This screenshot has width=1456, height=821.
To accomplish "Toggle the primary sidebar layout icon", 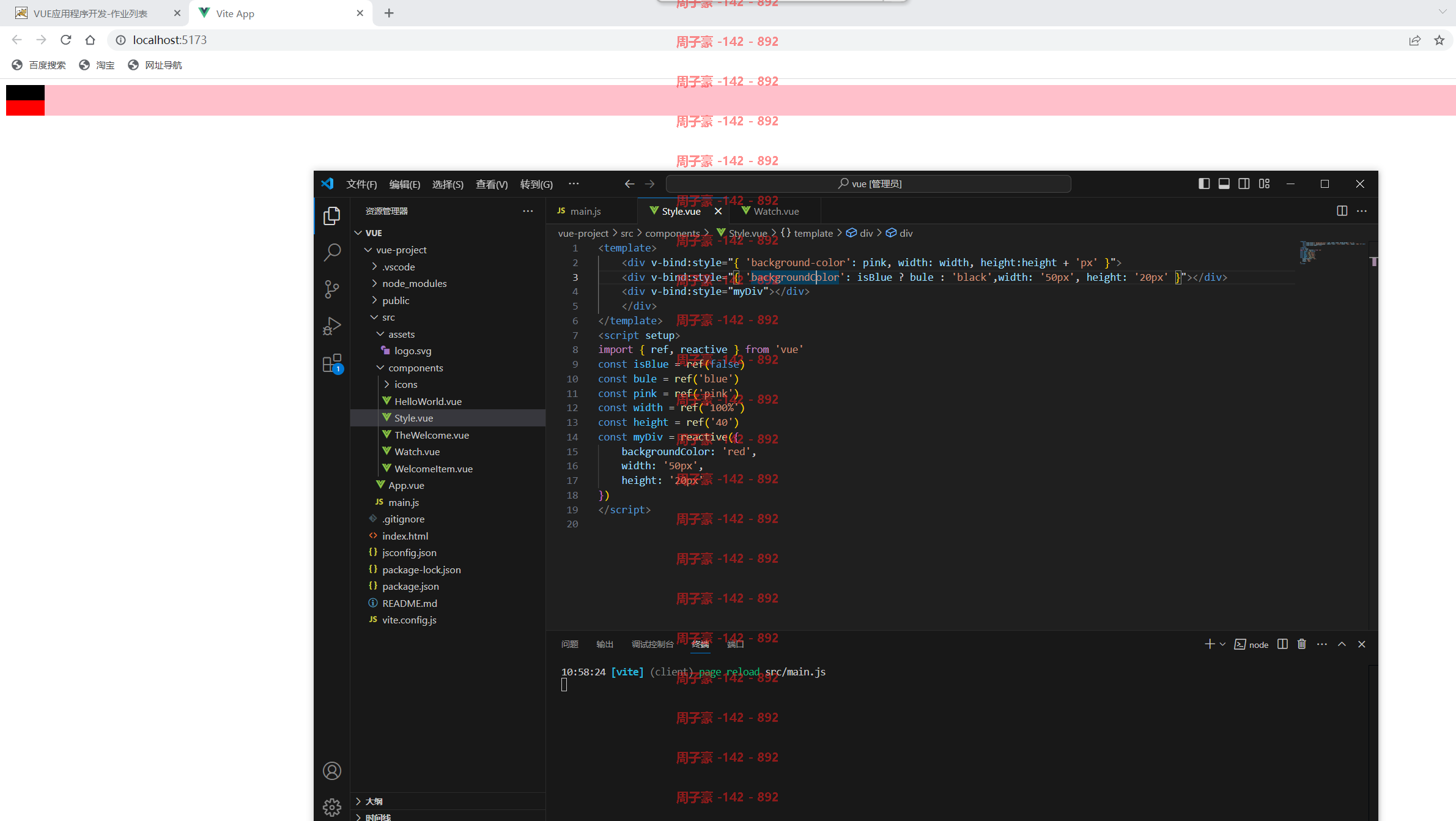I will point(1204,184).
